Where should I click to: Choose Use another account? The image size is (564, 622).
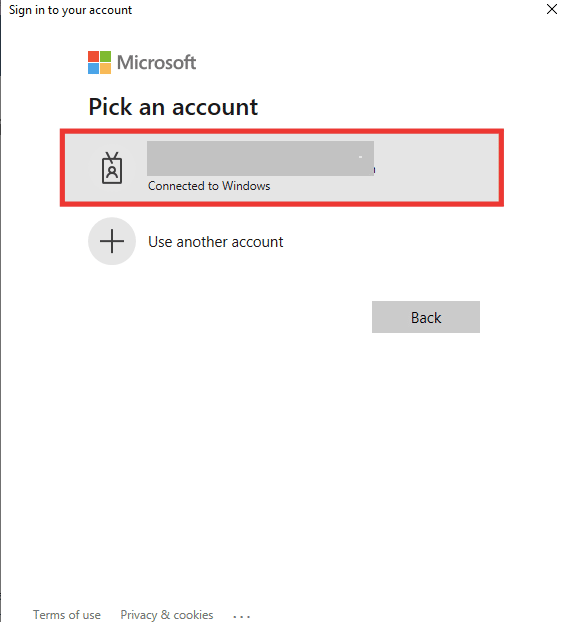(186, 241)
